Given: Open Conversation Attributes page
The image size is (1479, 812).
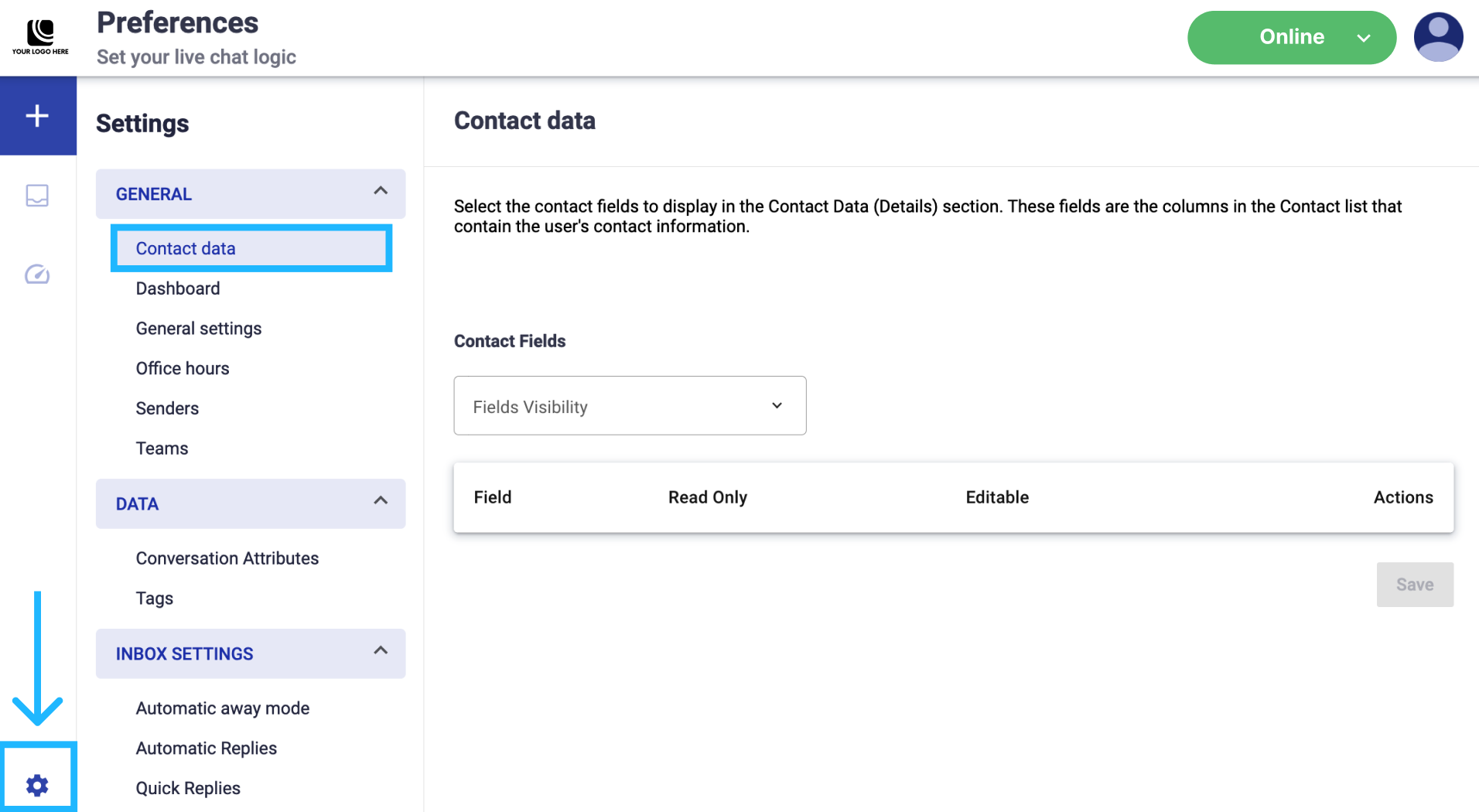Looking at the screenshot, I should pos(227,558).
